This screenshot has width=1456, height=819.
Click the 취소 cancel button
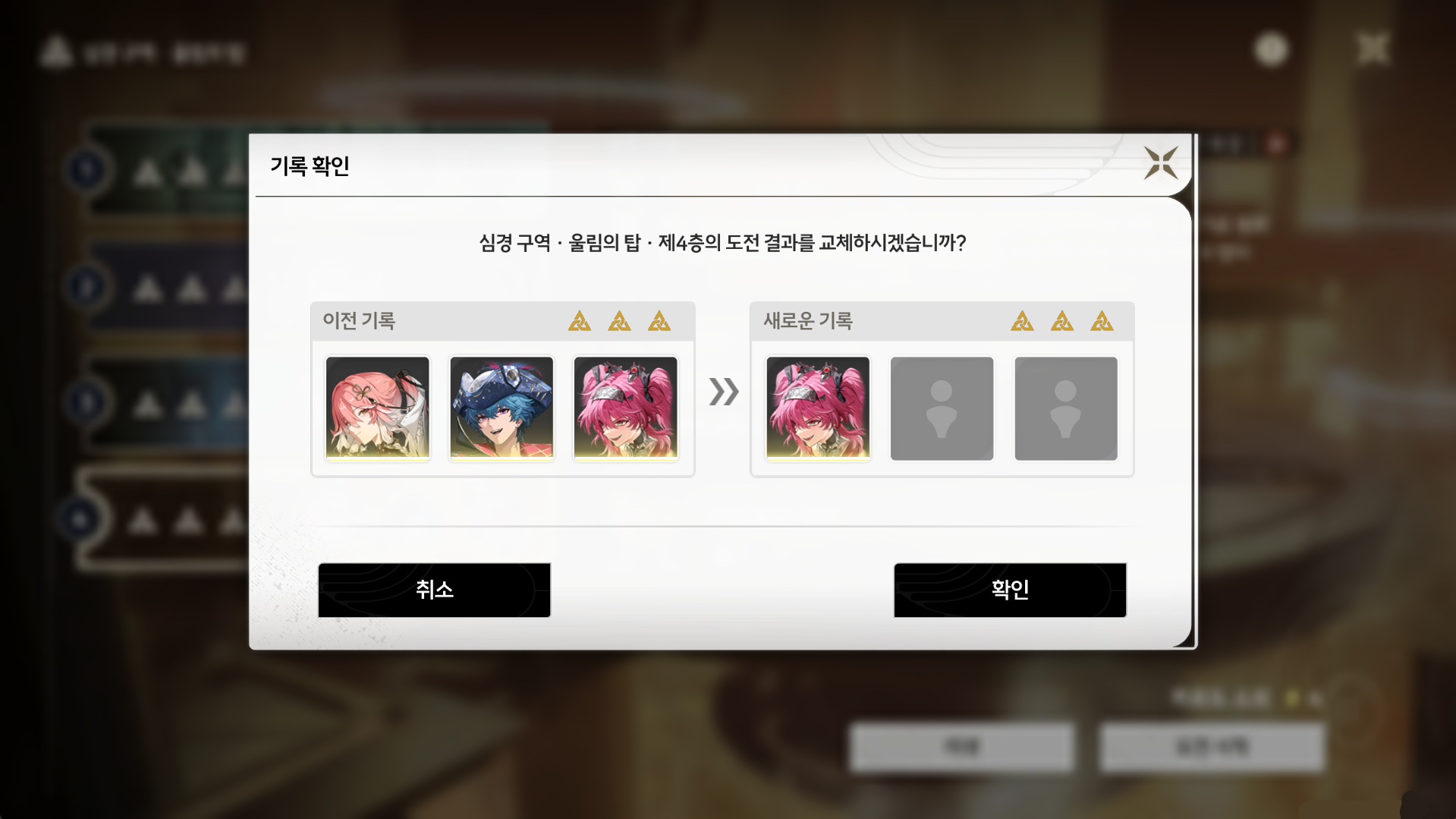click(x=434, y=590)
